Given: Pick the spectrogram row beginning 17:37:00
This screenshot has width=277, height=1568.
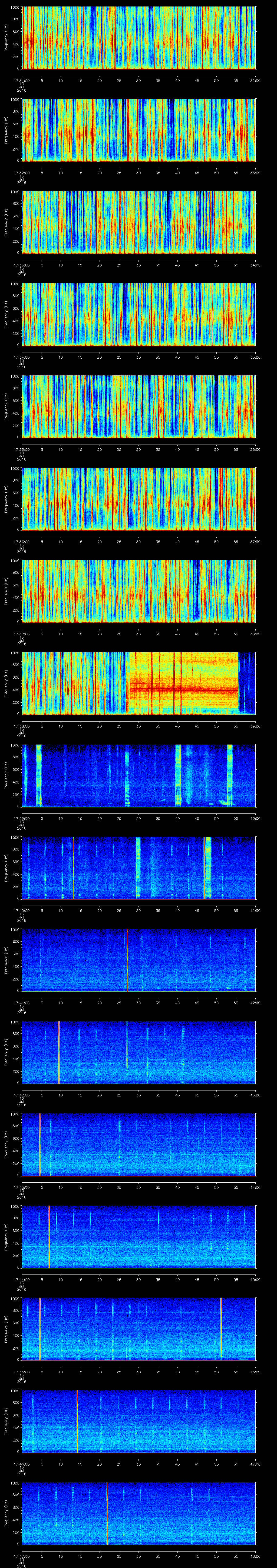Looking at the screenshot, I should pos(139,591).
